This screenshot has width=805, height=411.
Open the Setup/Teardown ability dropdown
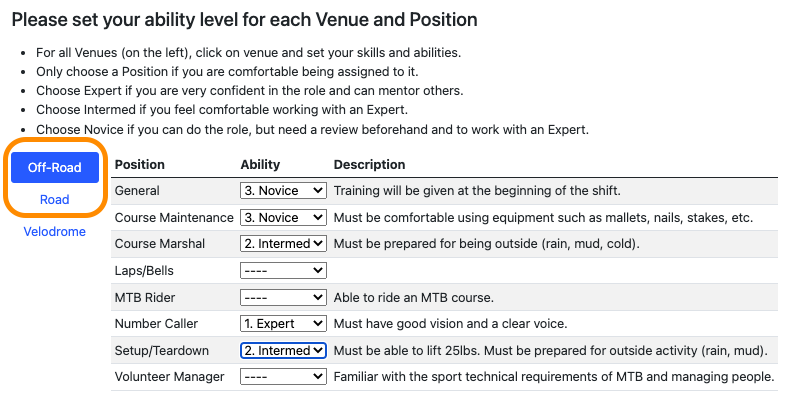283,350
